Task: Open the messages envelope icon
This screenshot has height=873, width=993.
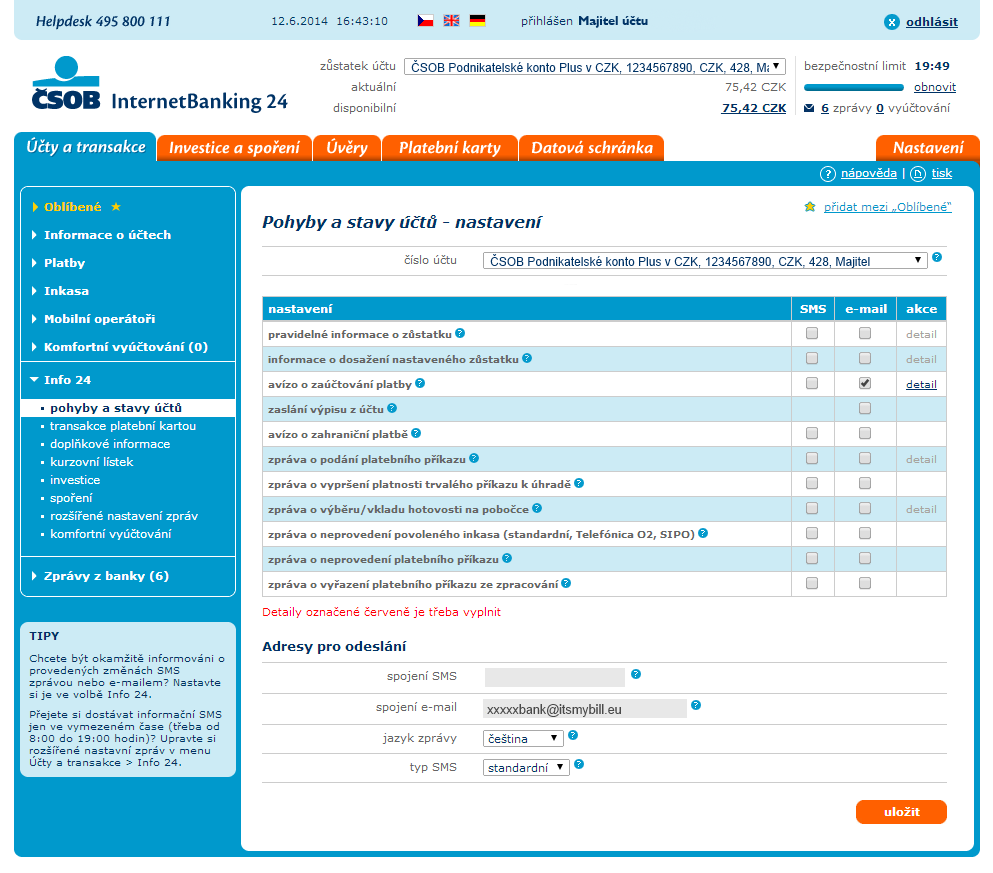Action: tap(809, 108)
